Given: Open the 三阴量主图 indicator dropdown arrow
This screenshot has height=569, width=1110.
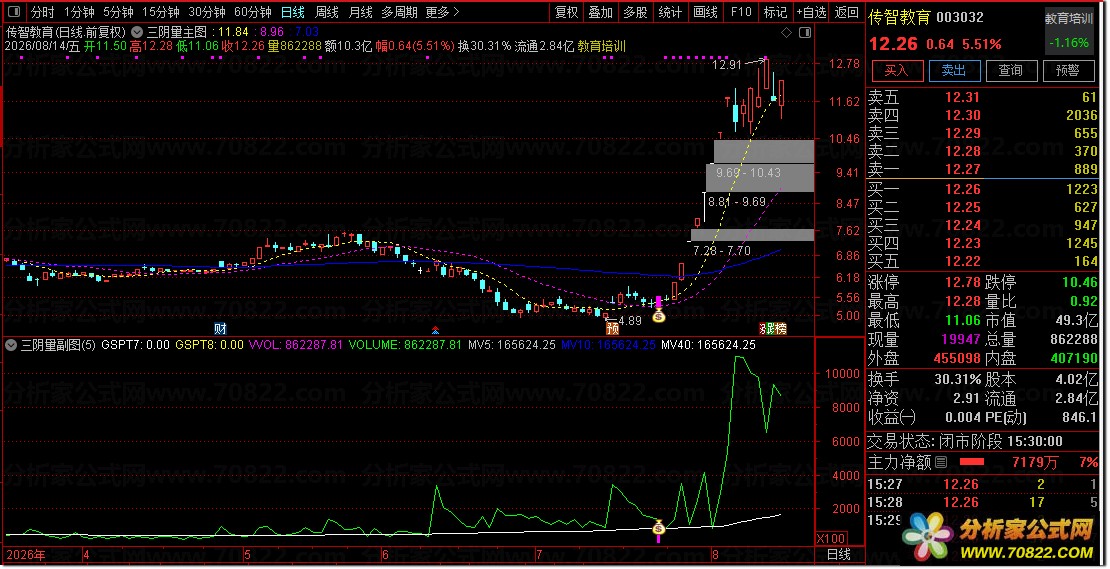Looking at the screenshot, I should tap(137, 32).
